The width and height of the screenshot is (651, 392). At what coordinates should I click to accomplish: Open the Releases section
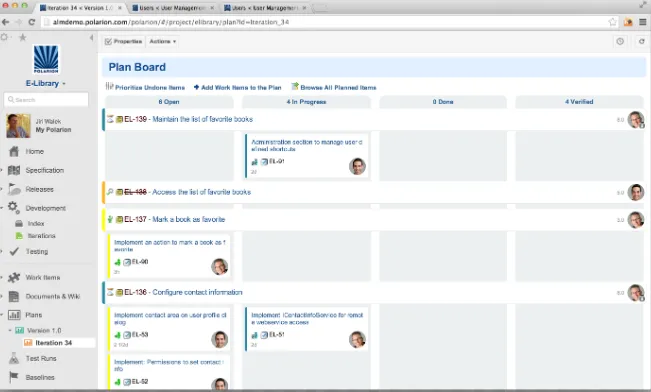(x=39, y=189)
